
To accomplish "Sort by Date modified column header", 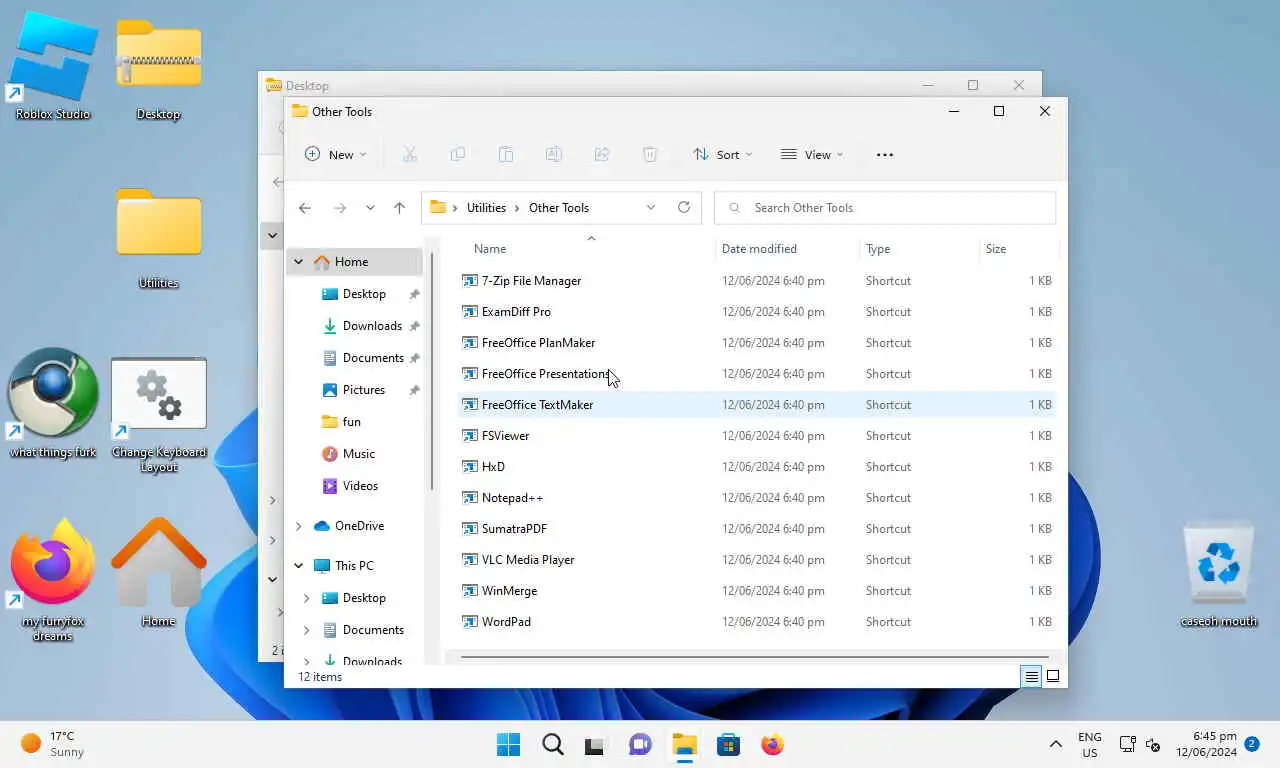I will (759, 249).
